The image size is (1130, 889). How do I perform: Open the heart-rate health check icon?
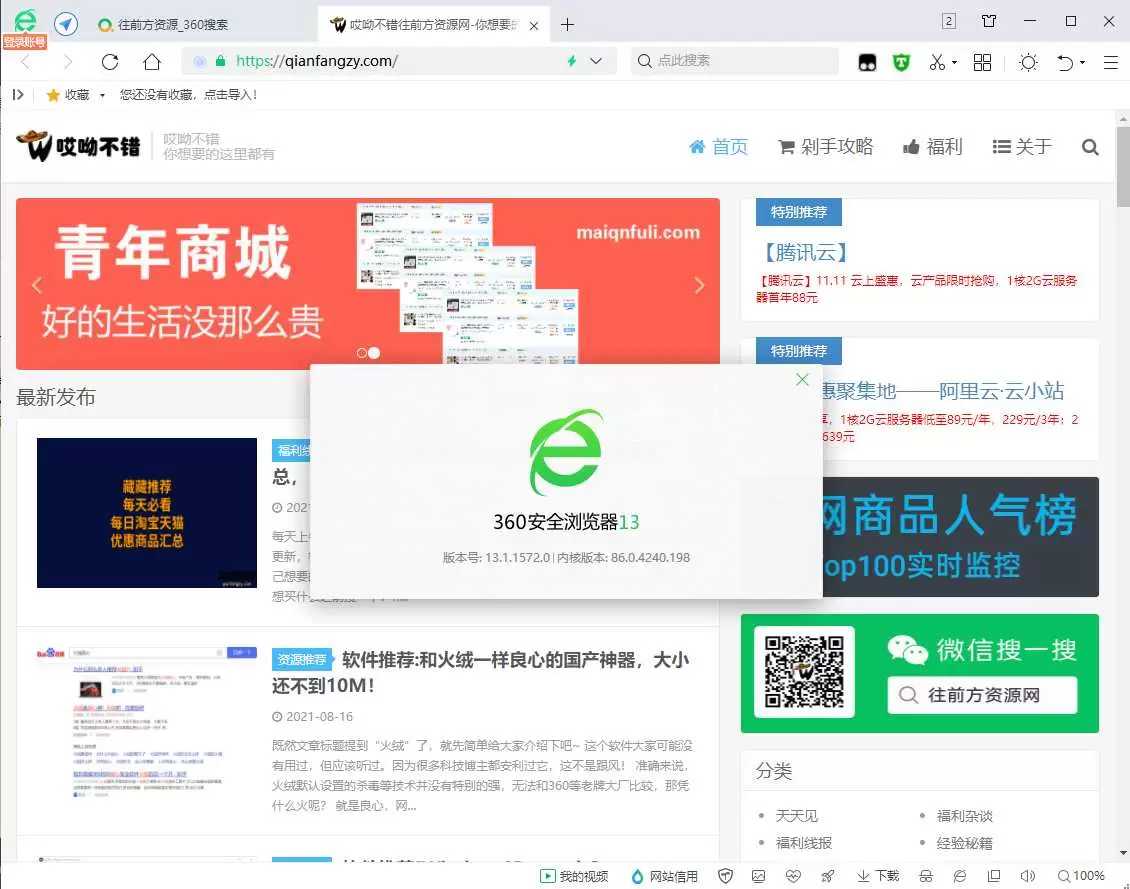click(x=793, y=876)
